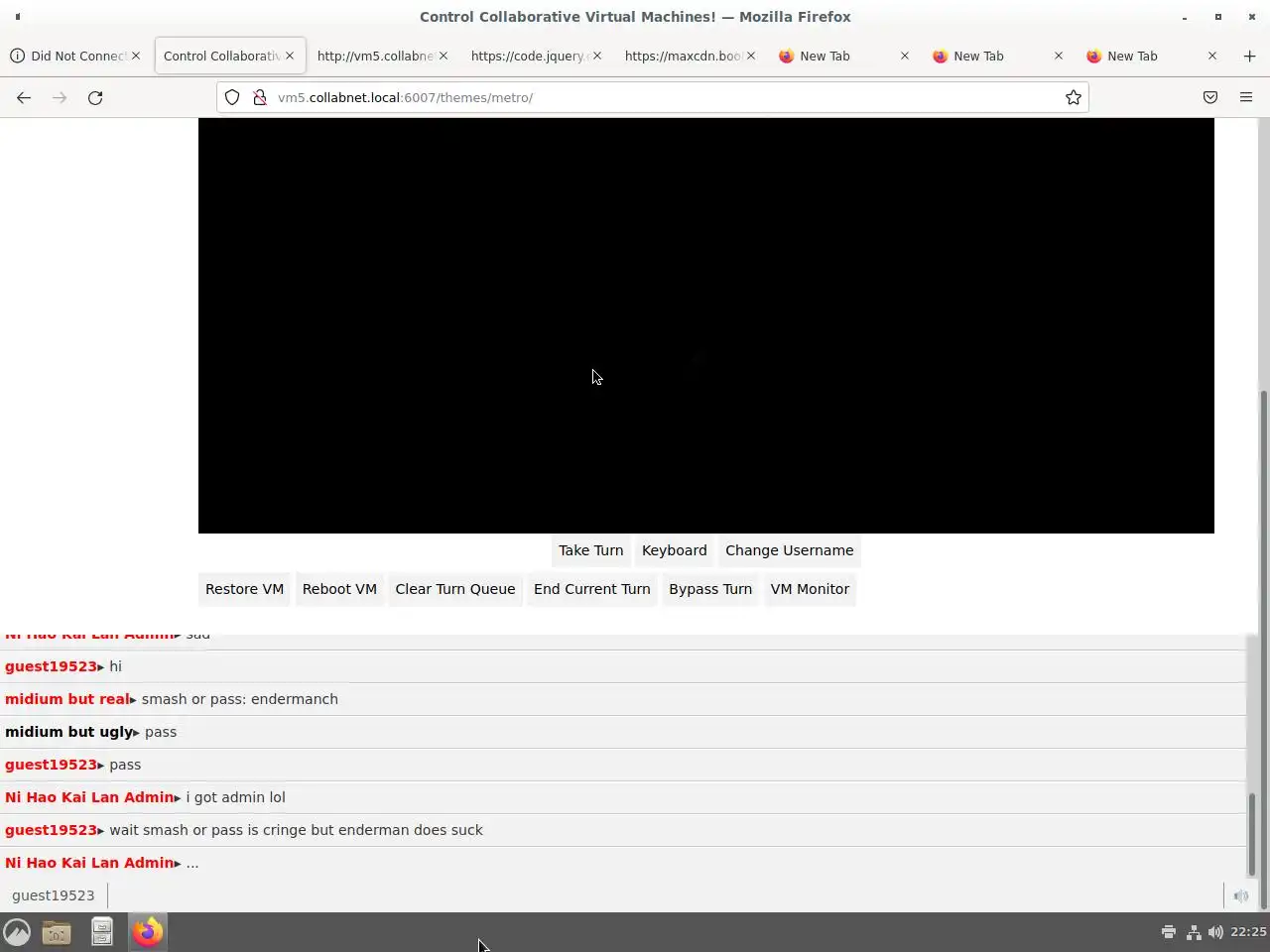Click guest19523 label beside chat input
Screen dimensions: 1270x952
[x=54, y=895]
